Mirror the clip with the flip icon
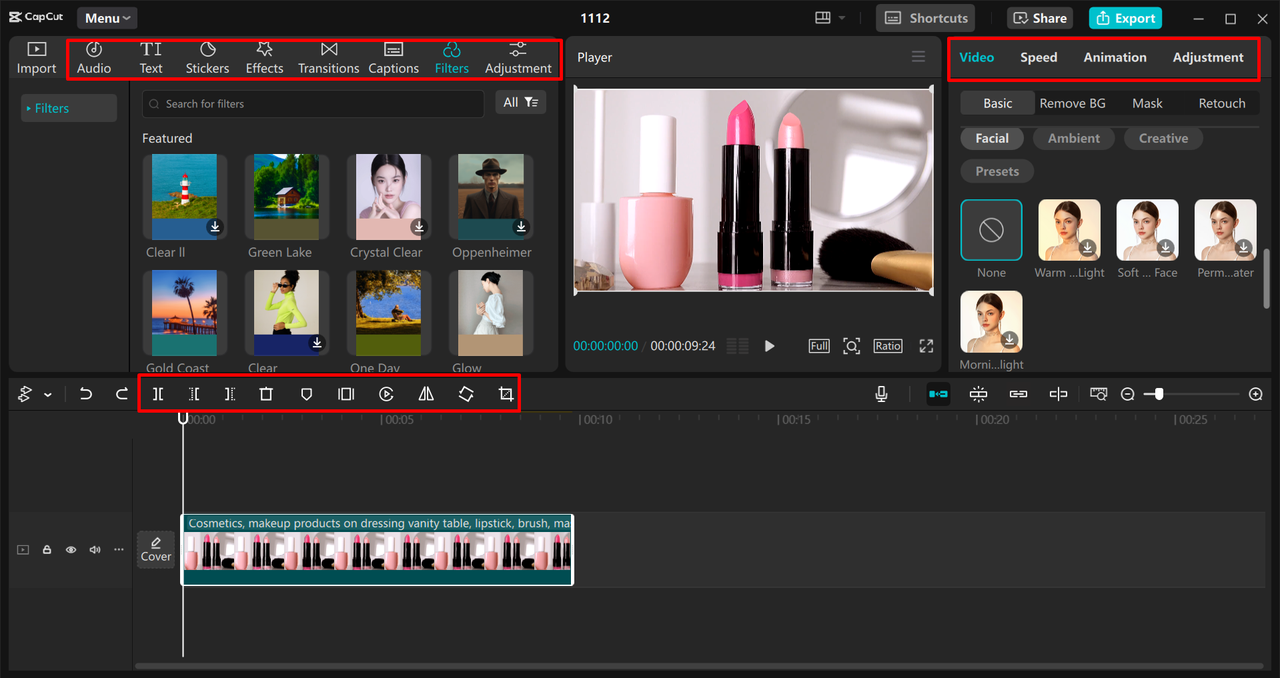 [426, 394]
